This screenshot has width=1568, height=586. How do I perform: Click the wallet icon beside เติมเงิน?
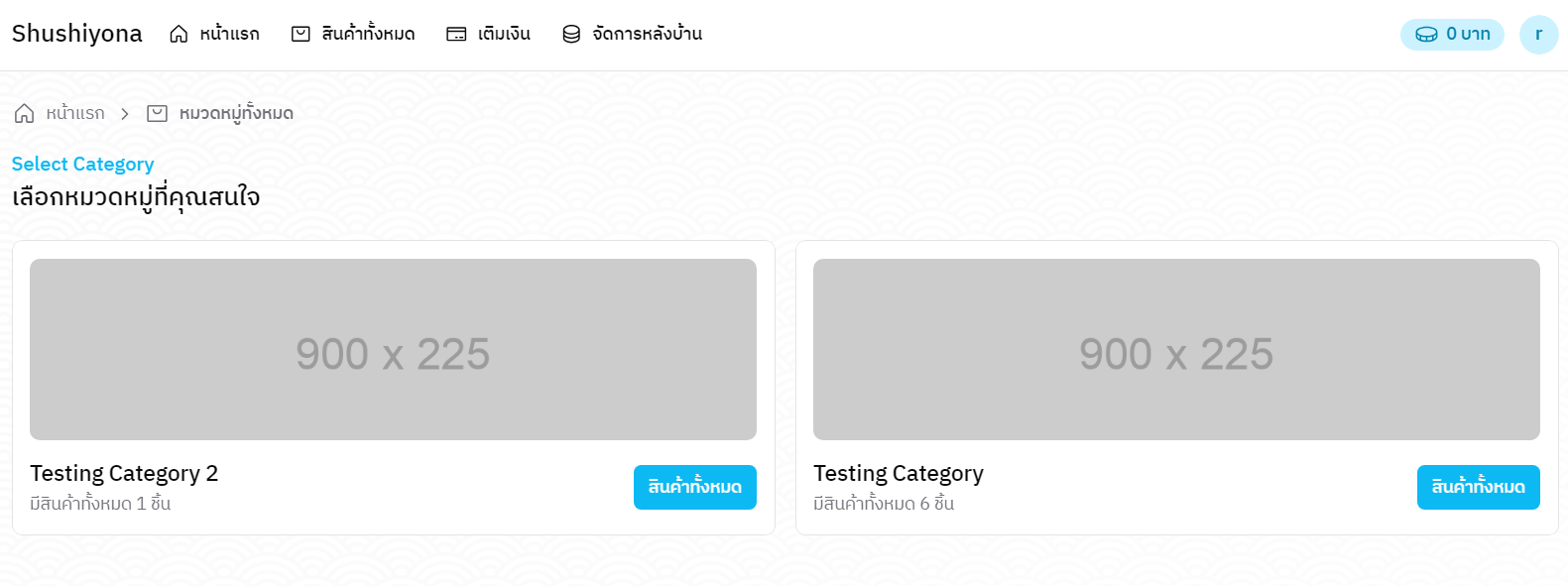[x=455, y=33]
